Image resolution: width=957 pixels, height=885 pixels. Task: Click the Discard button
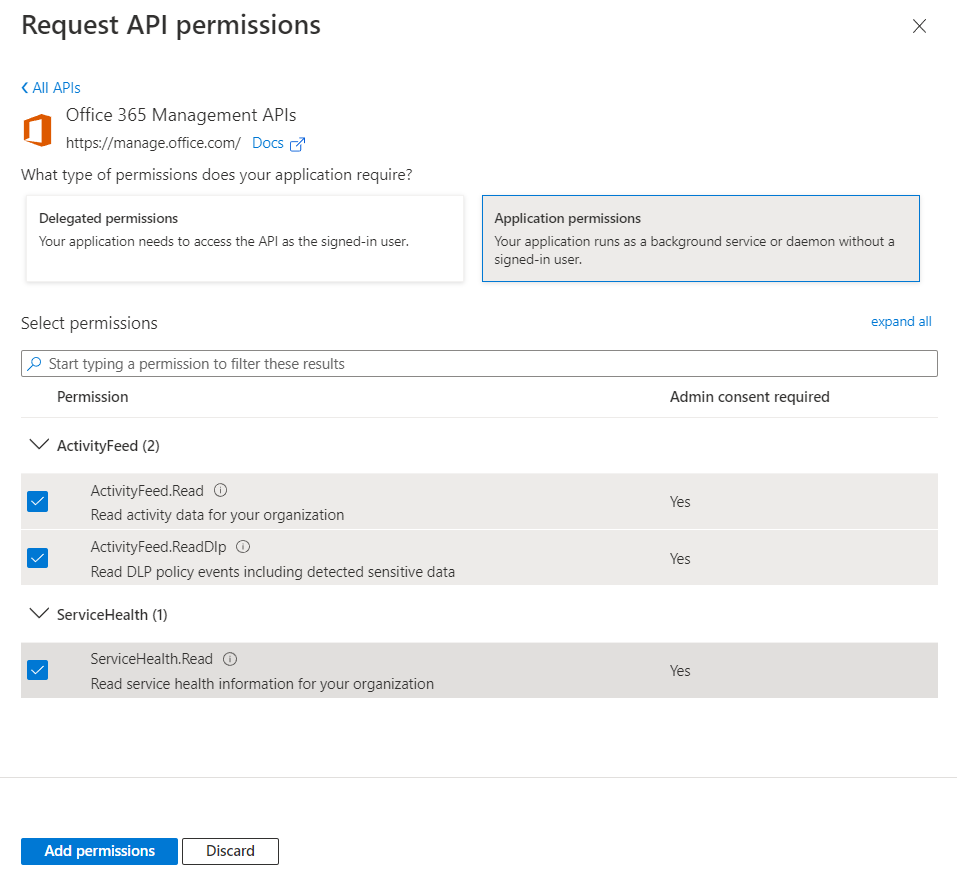230,851
